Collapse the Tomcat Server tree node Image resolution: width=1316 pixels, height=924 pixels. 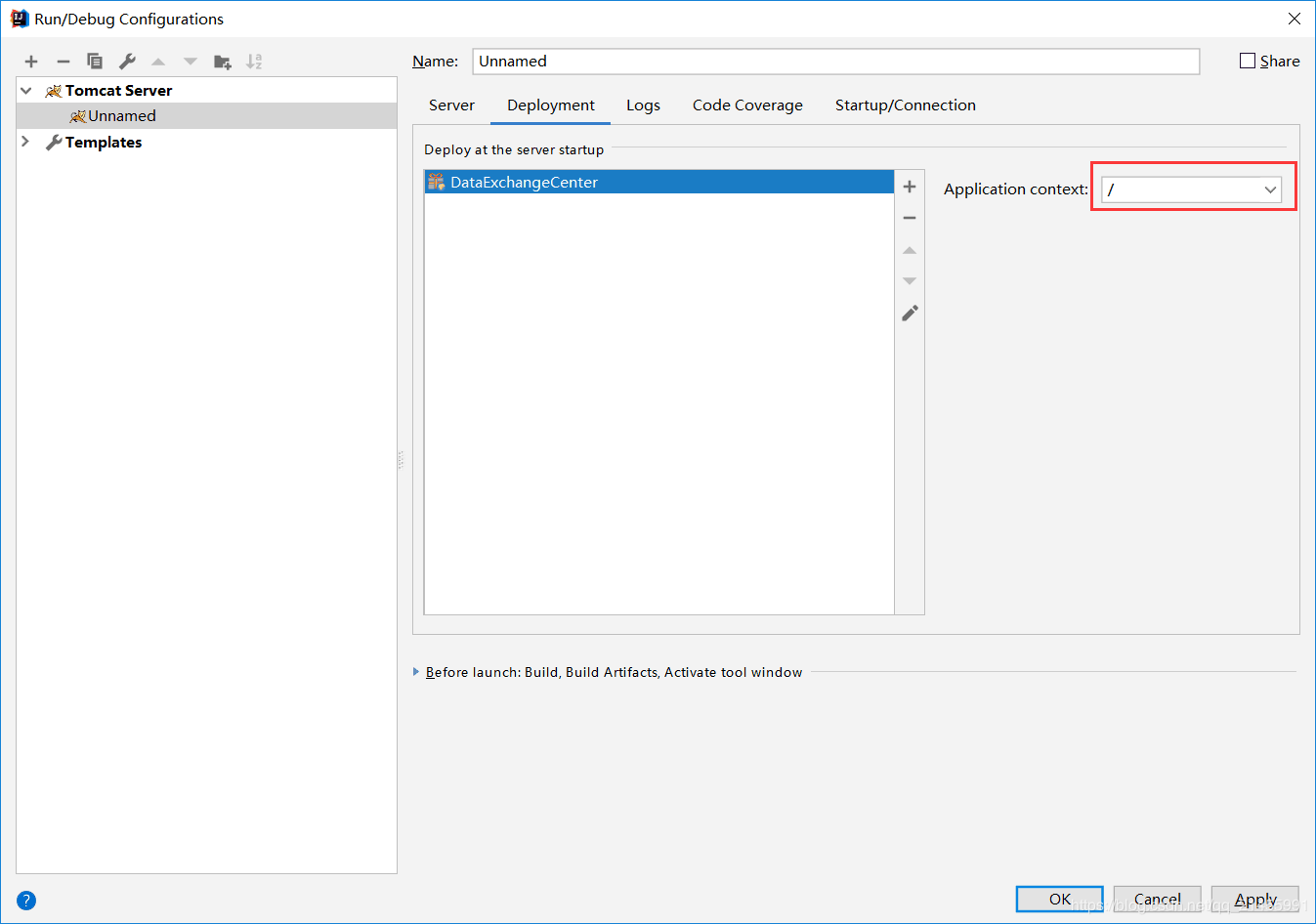[24, 89]
